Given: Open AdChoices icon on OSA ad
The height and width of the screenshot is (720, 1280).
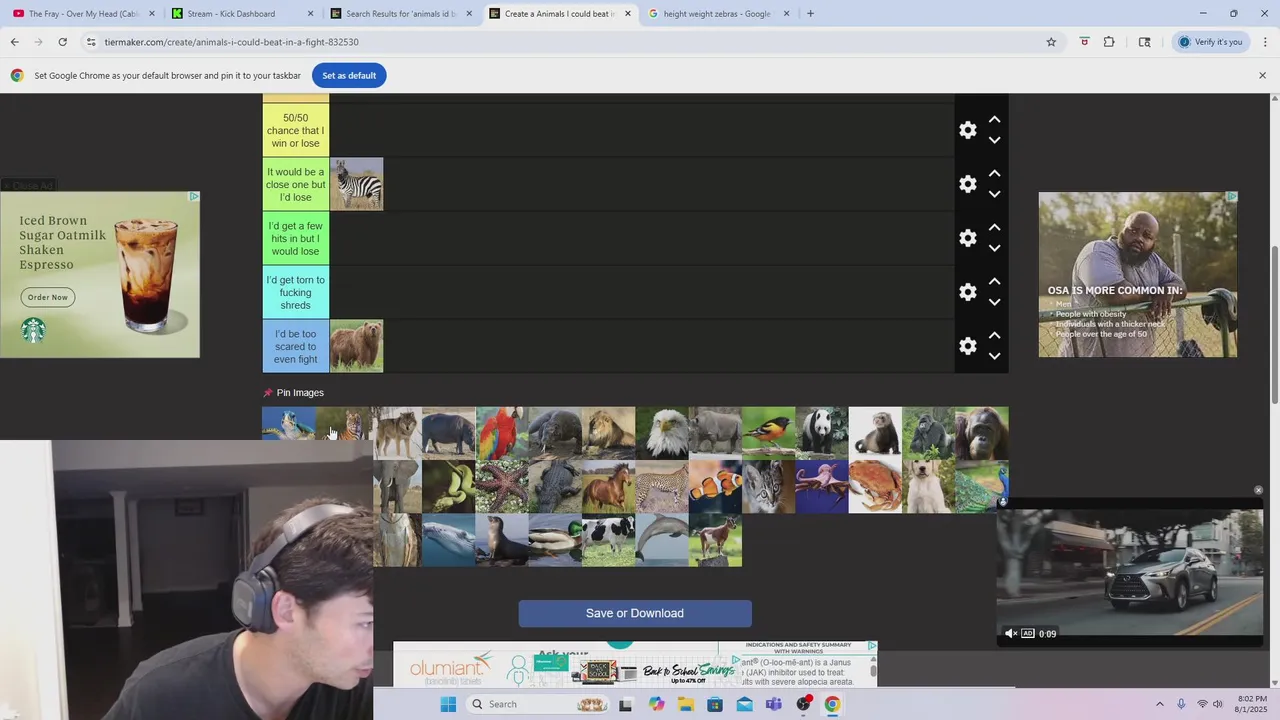Looking at the screenshot, I should click(x=1232, y=197).
